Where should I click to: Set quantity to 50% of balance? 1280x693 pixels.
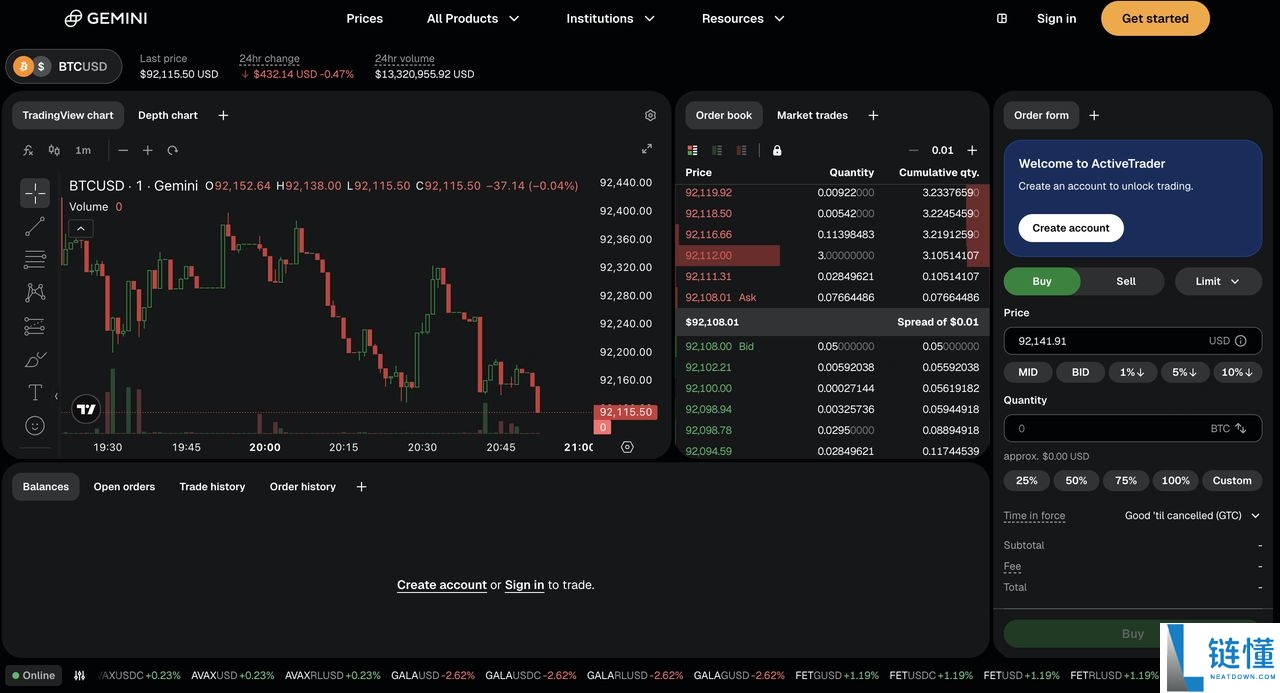click(x=1076, y=481)
